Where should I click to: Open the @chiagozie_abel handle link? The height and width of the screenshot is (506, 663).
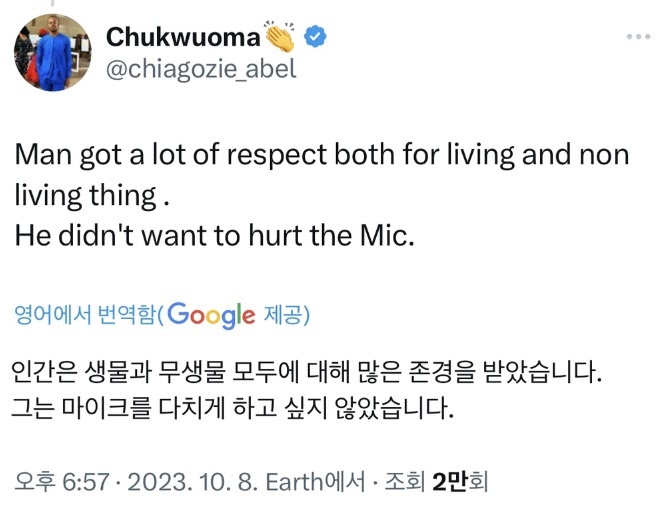coord(201,70)
